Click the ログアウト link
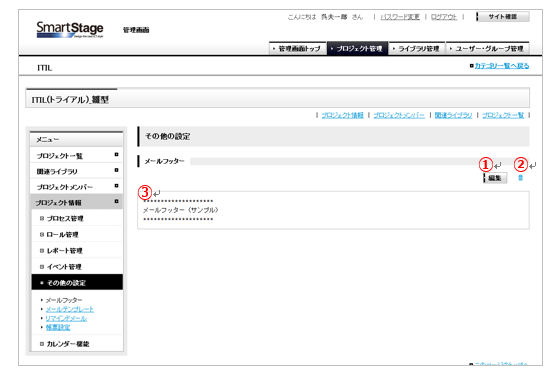Screen dimensions: 546x369 (444, 17)
